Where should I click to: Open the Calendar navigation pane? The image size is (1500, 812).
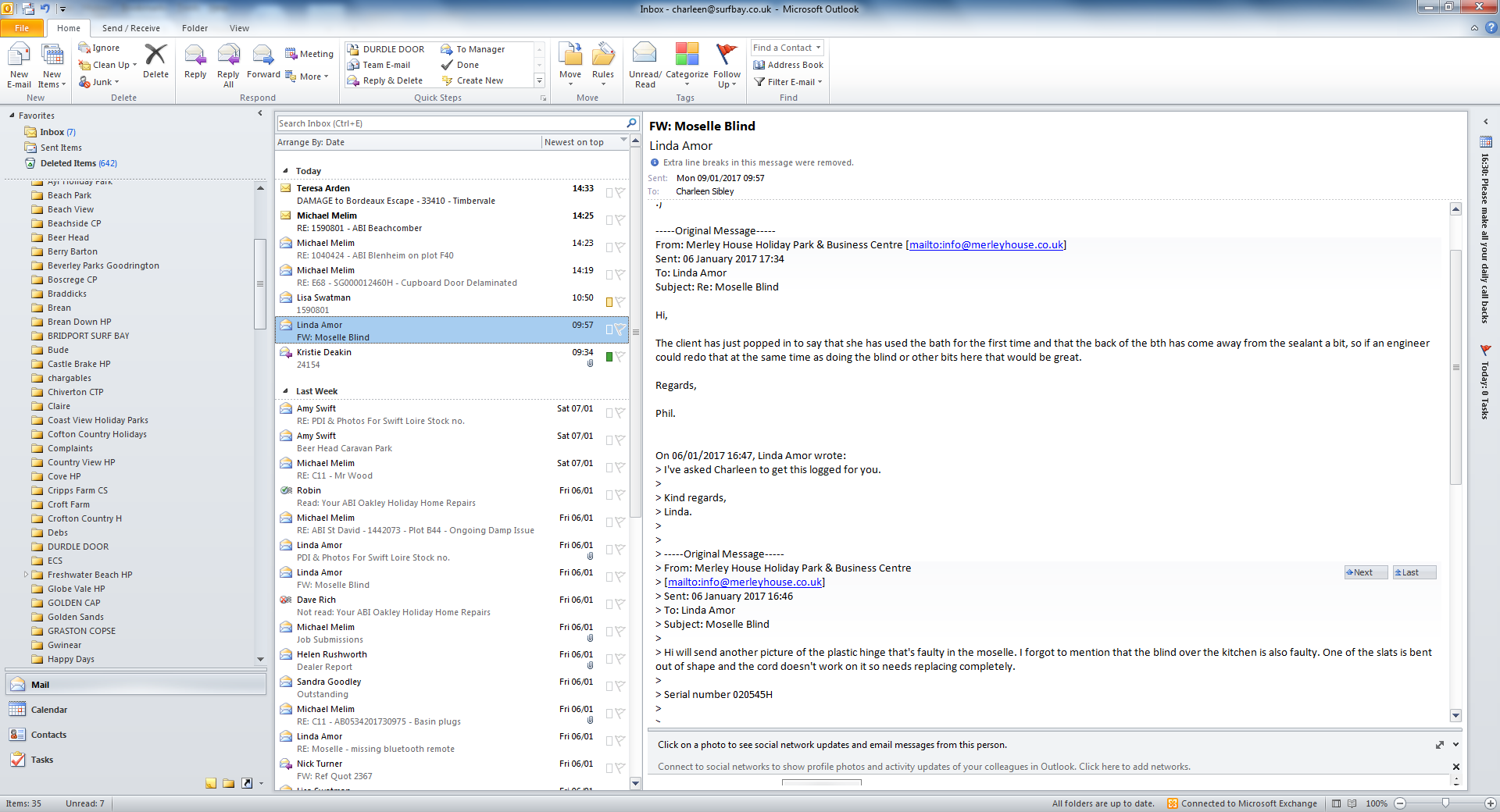(x=136, y=710)
